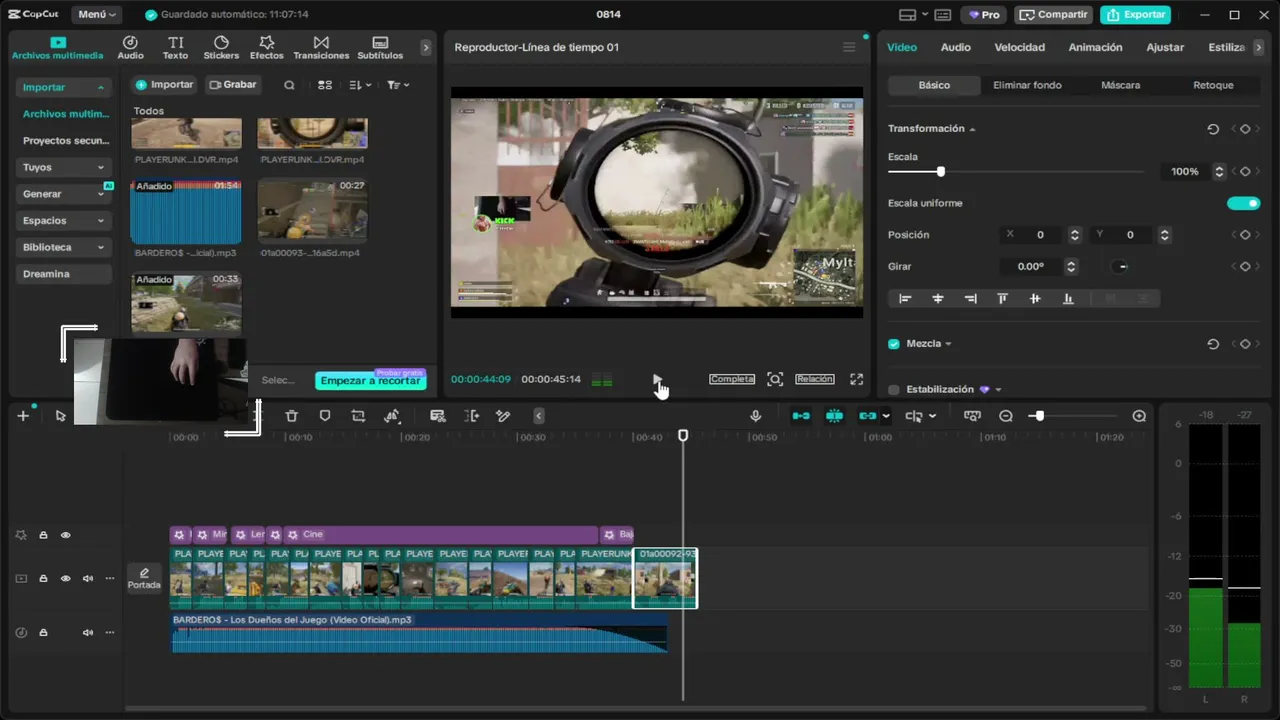
Task: Open the media filter dropdown
Action: 398,85
